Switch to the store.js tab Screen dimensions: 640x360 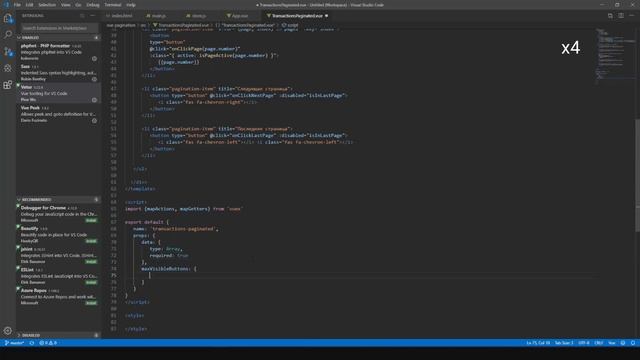[x=198, y=16]
